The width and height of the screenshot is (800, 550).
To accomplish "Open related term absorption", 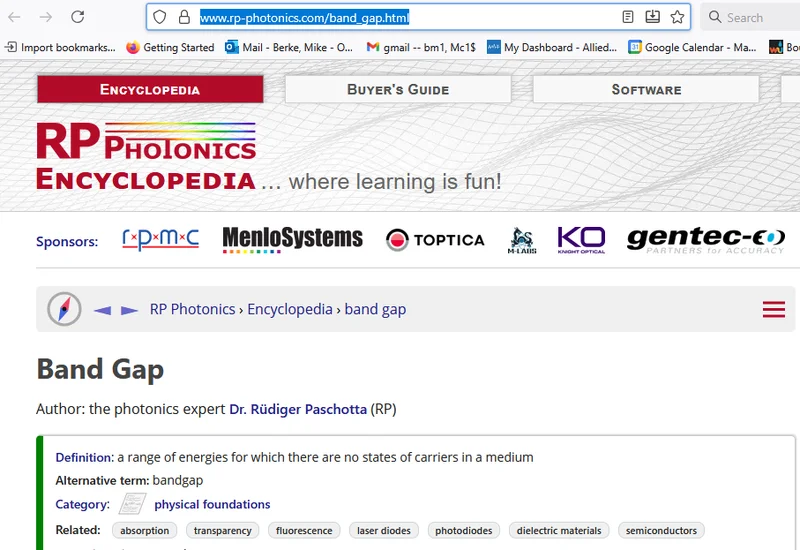I will pos(144,531).
